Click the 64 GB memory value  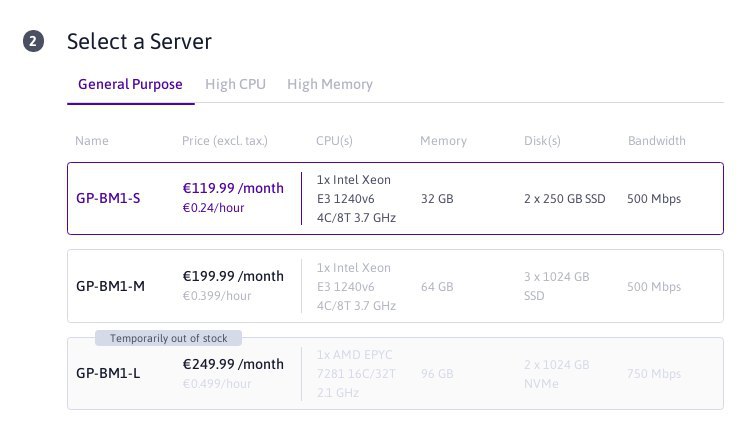[437, 287]
